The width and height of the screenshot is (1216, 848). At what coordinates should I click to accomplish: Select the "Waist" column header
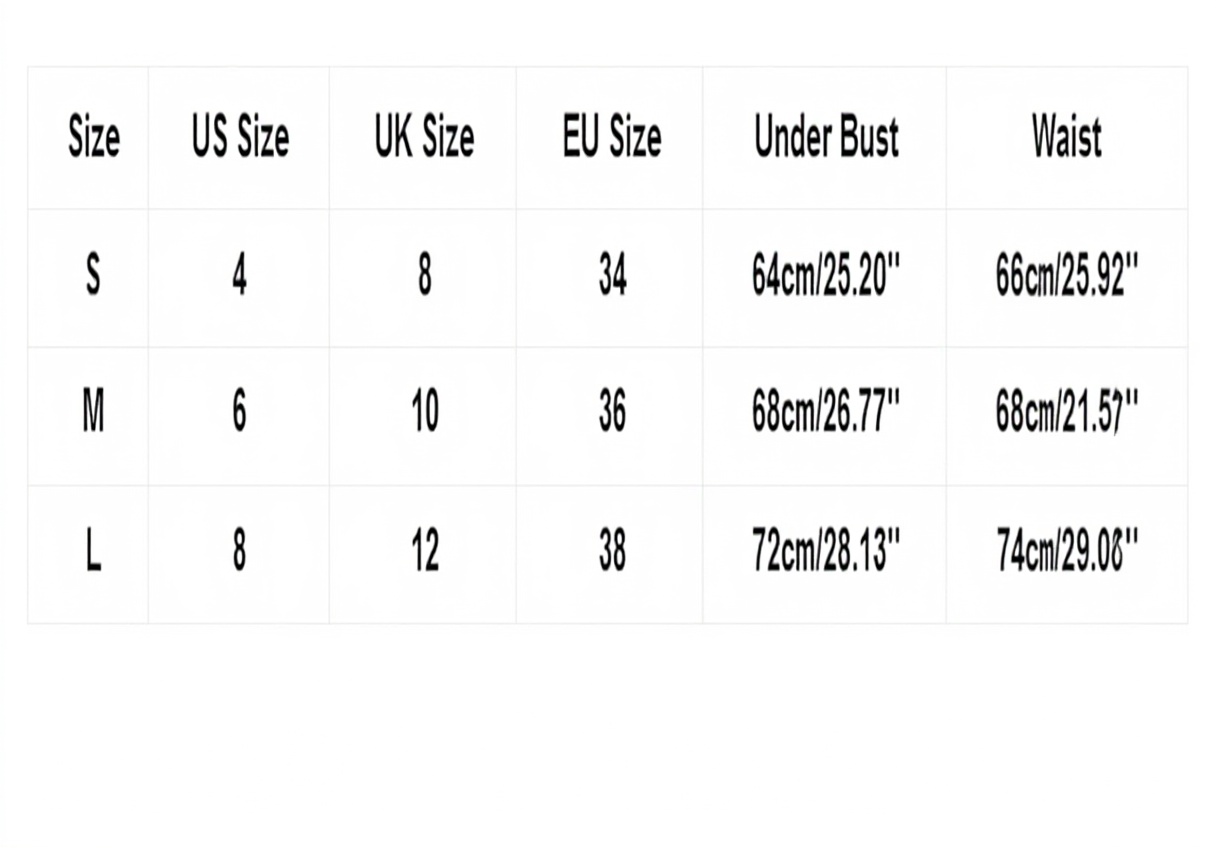(x=1067, y=137)
